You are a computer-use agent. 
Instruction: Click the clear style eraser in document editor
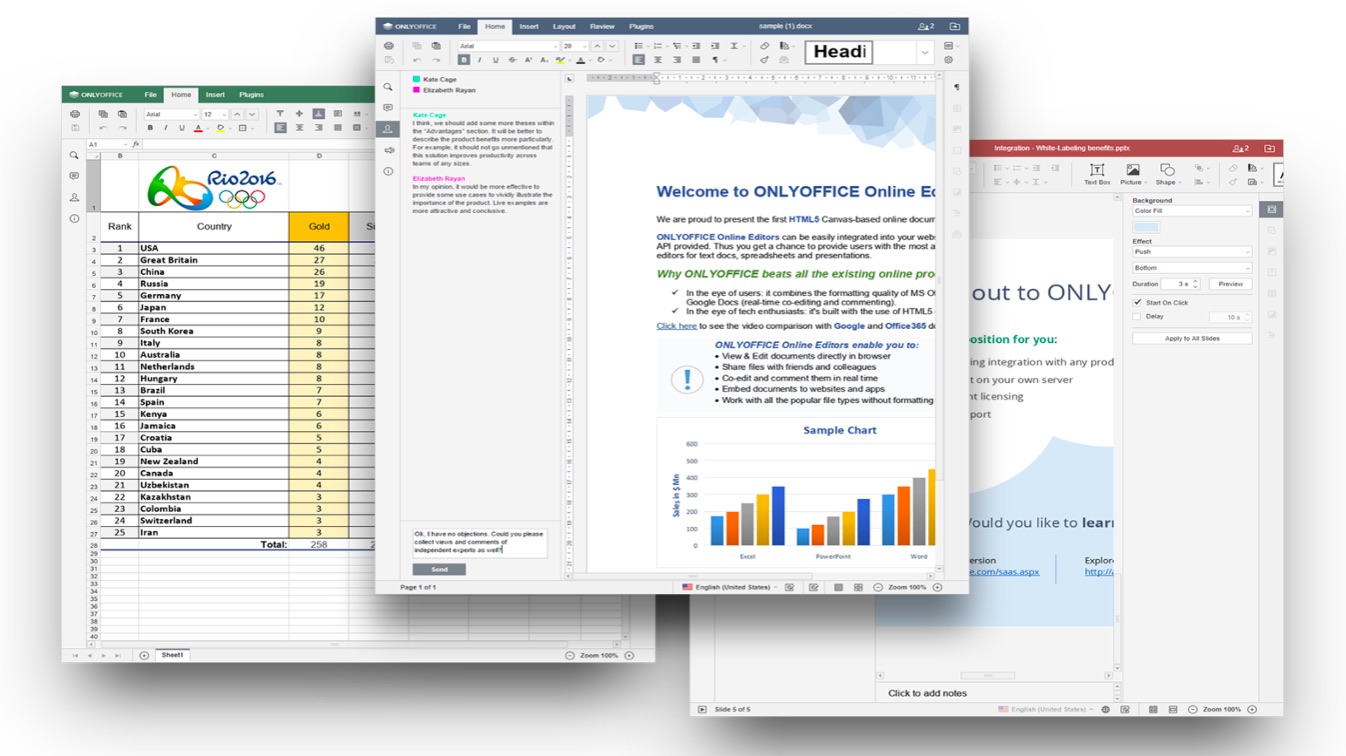coord(765,46)
